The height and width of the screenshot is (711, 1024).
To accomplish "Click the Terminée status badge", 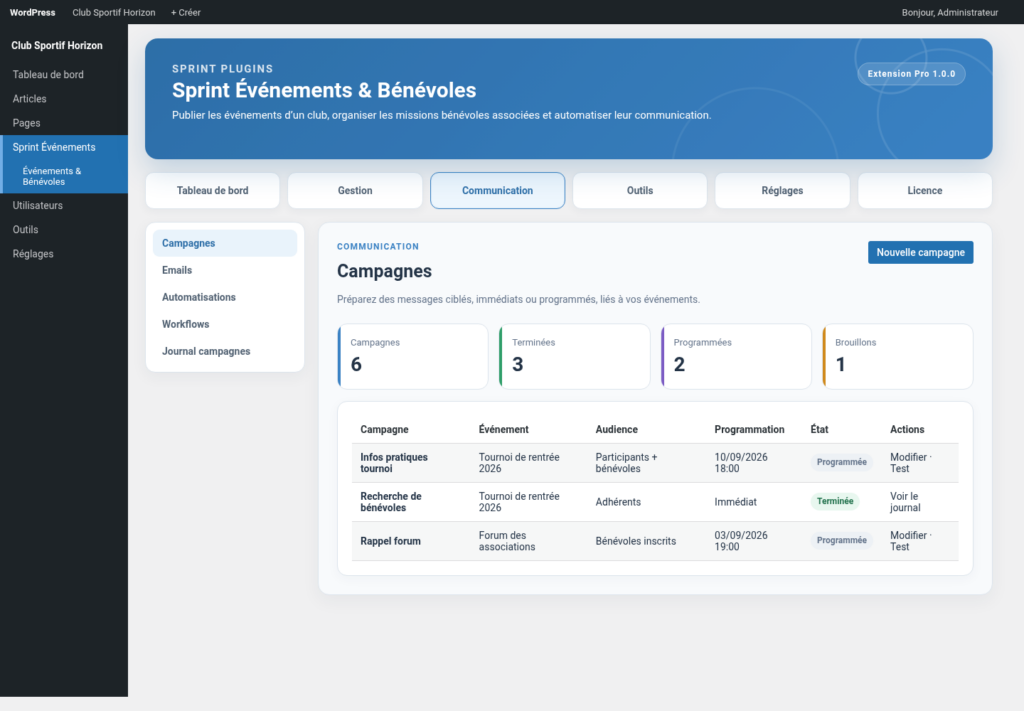I will click(835, 501).
